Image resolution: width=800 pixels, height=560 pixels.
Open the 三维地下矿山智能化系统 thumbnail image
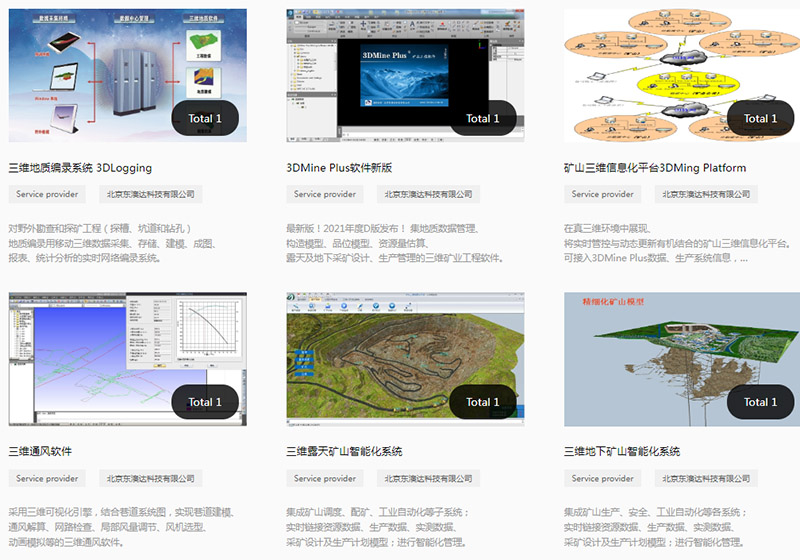tap(682, 359)
